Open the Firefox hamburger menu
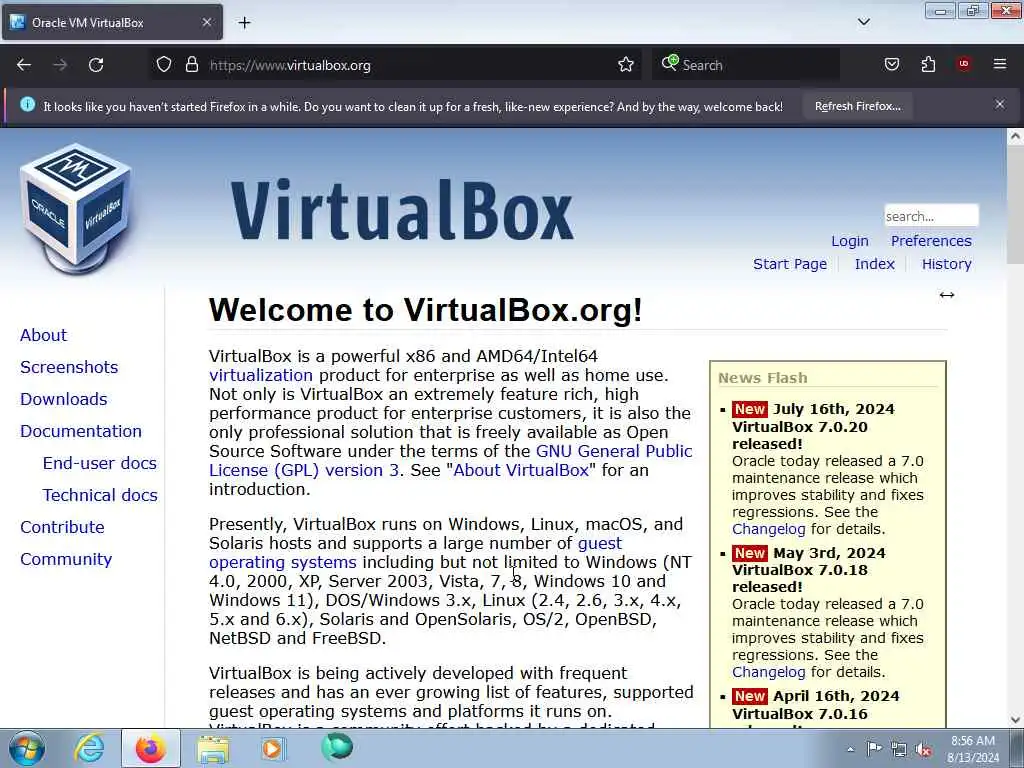Viewport: 1024px width, 768px height. 999,64
